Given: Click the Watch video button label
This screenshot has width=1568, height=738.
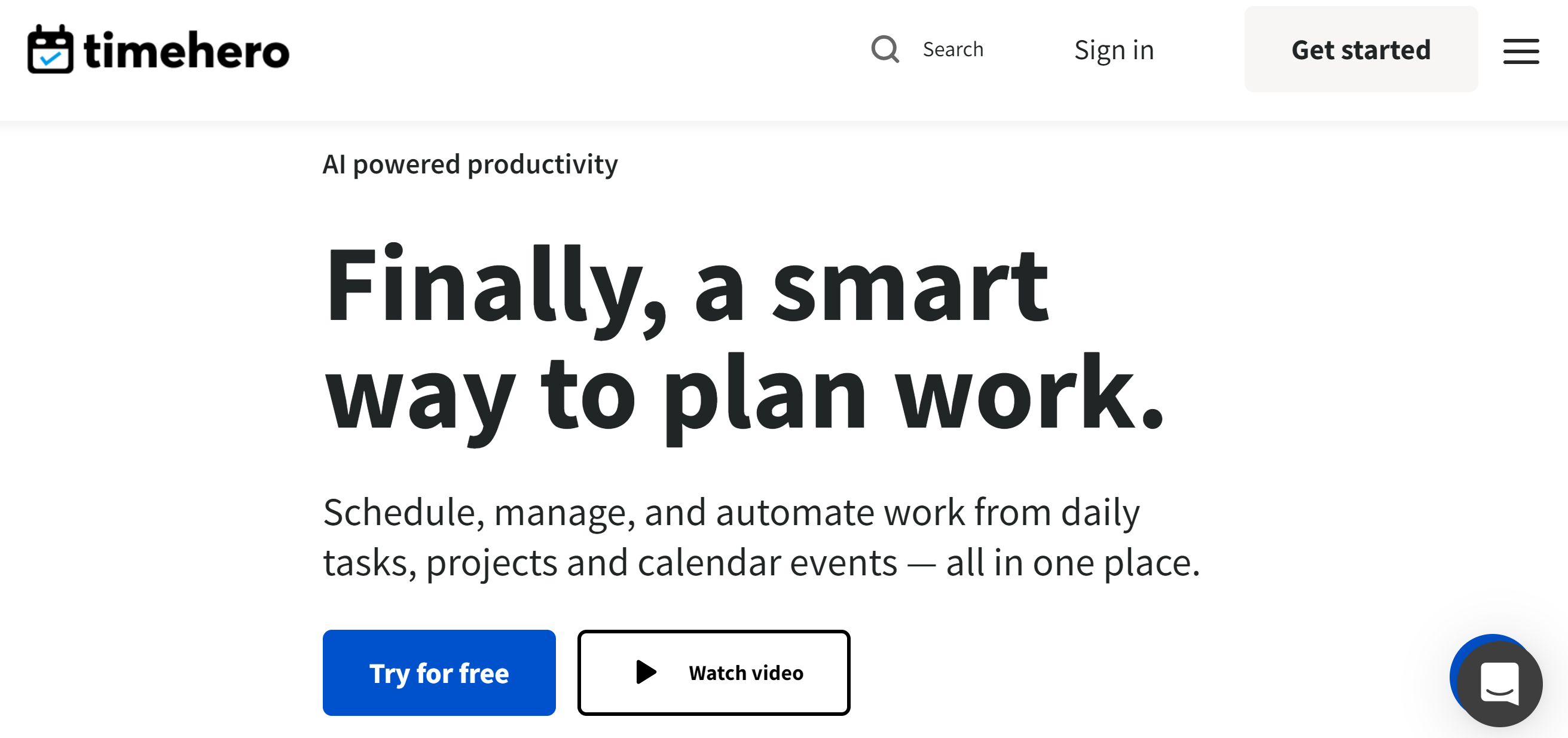Looking at the screenshot, I should (x=745, y=673).
